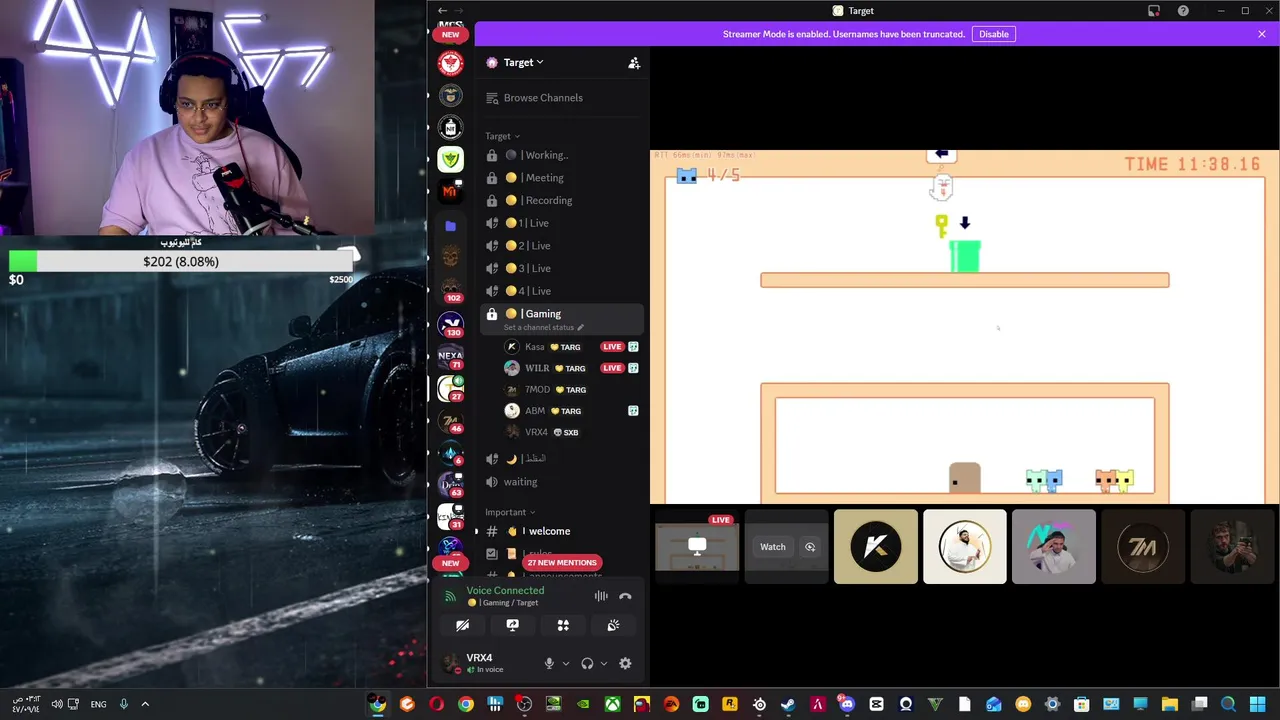The height and width of the screenshot is (720, 1280).
Task: Open Discord inbox icon in title bar
Action: pos(1154,11)
